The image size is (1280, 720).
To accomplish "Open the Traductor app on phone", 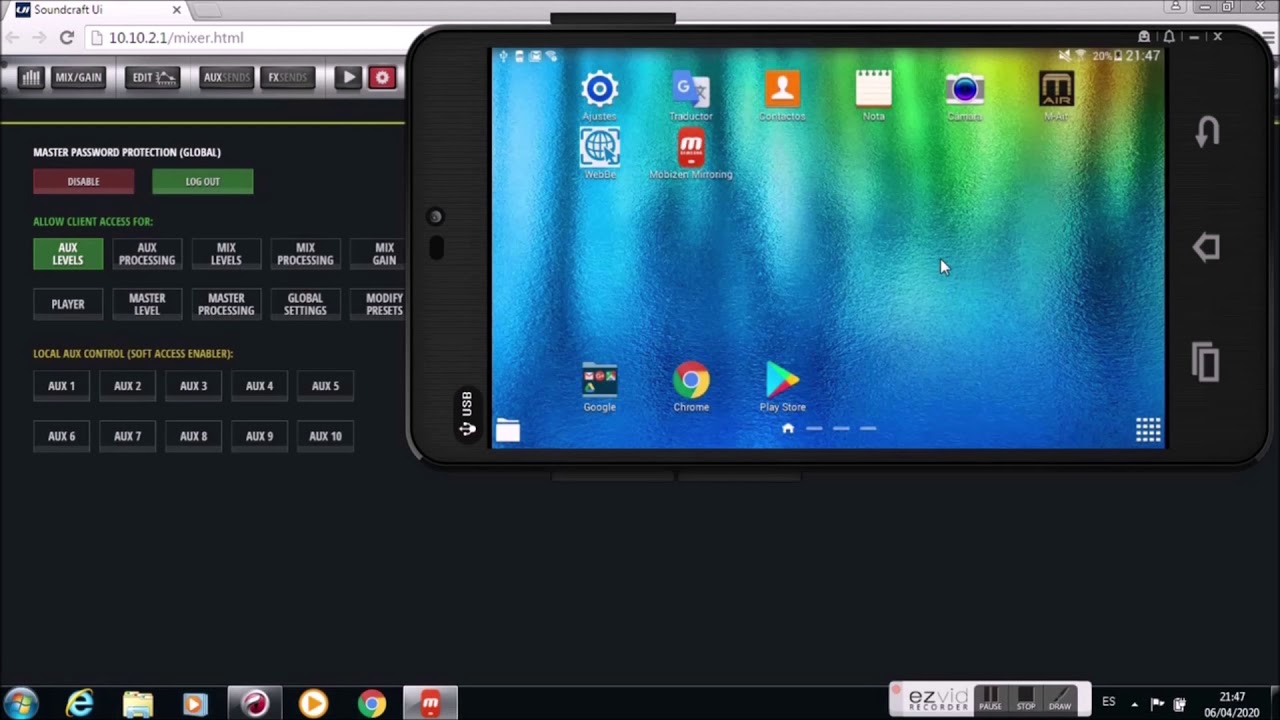I will [691, 95].
